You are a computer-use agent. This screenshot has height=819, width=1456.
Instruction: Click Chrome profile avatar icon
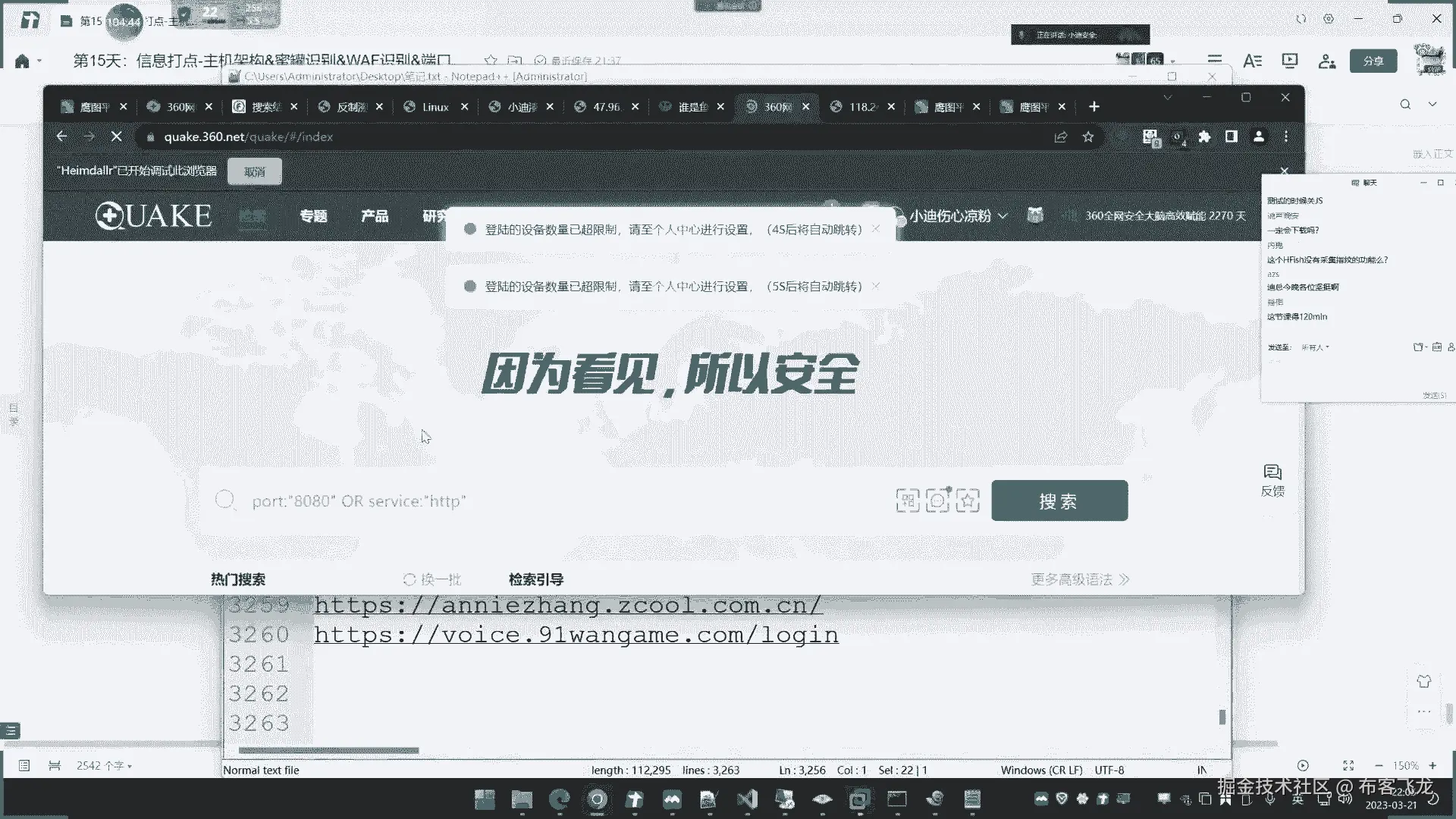click(1259, 136)
